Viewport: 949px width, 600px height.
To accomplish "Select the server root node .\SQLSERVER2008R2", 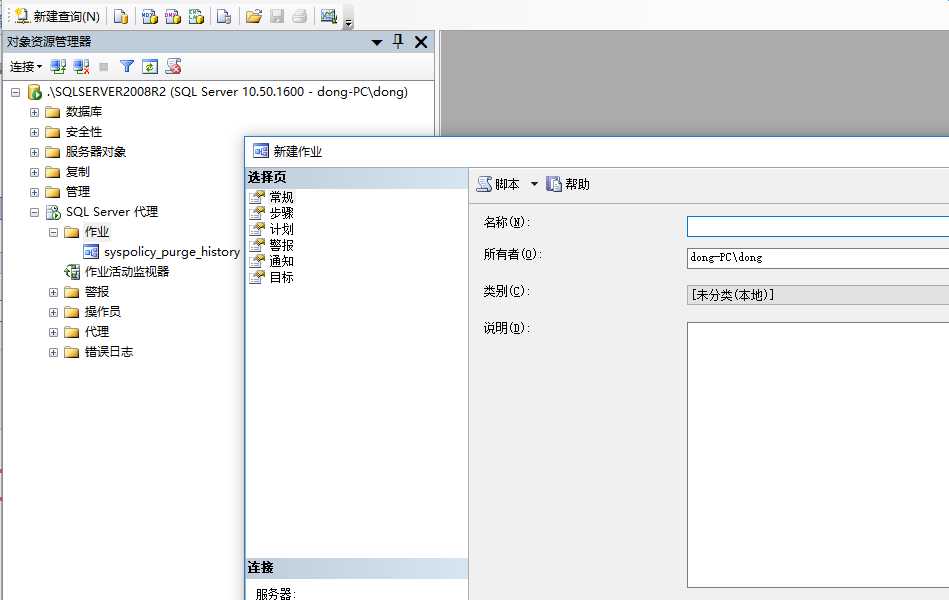I will point(227,92).
